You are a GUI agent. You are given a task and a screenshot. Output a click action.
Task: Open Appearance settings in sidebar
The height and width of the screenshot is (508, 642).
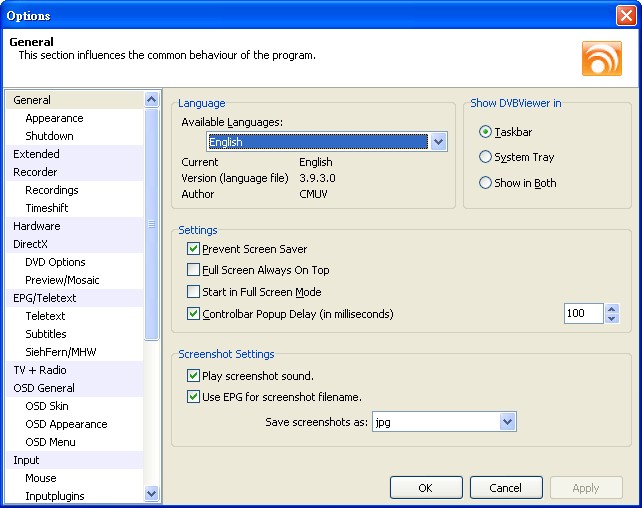[x=54, y=118]
